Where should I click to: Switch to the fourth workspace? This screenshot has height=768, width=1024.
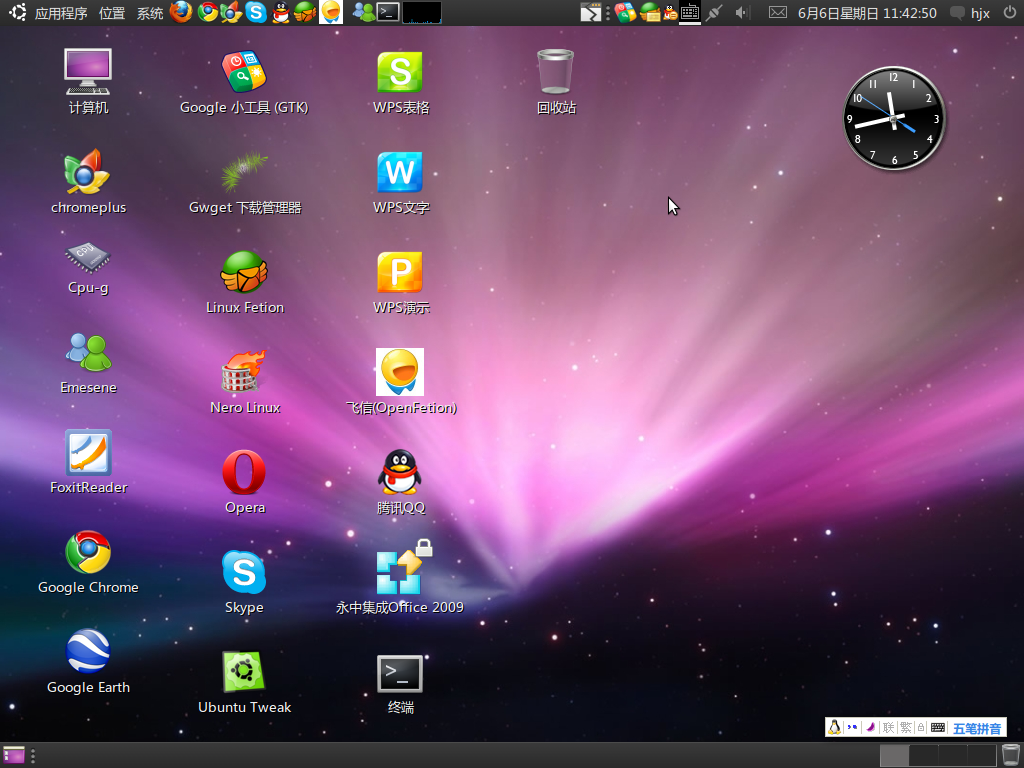pos(982,755)
